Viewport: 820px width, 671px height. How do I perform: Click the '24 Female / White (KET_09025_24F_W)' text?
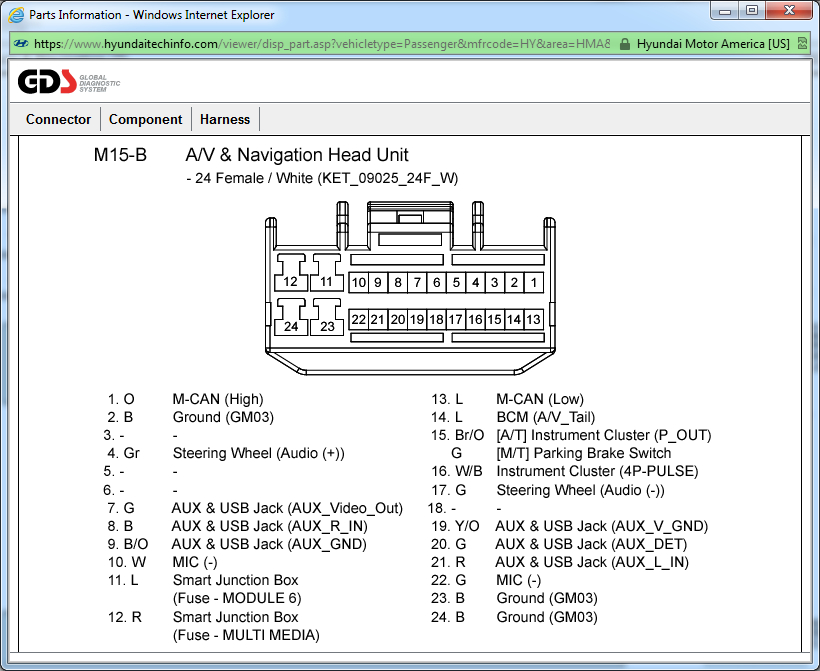(322, 178)
